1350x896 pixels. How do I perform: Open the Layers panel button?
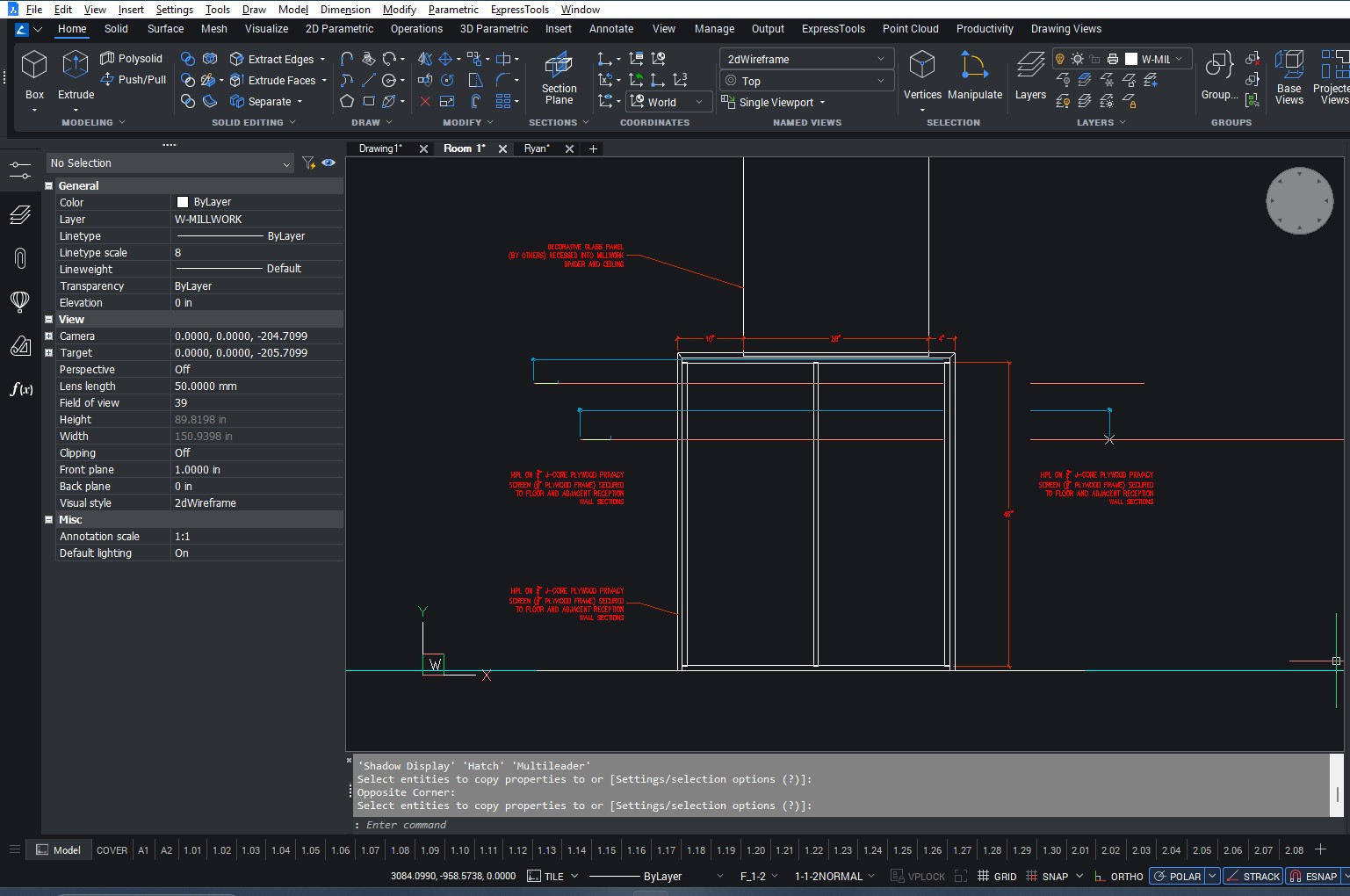[1030, 76]
